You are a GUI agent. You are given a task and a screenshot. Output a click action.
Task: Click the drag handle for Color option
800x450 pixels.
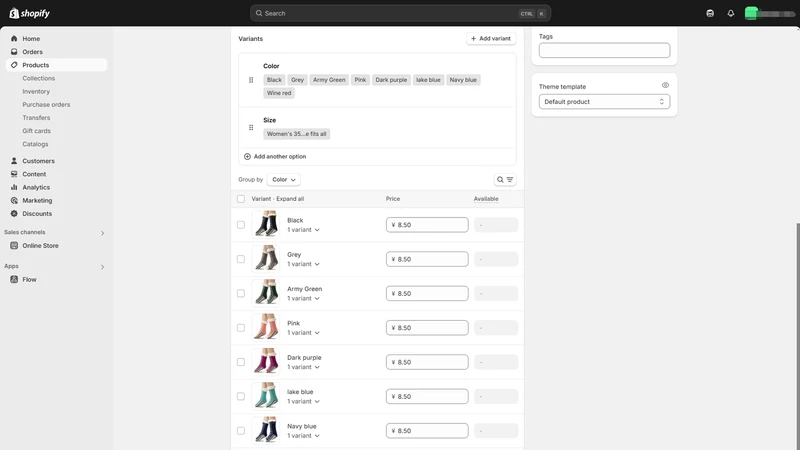251,80
